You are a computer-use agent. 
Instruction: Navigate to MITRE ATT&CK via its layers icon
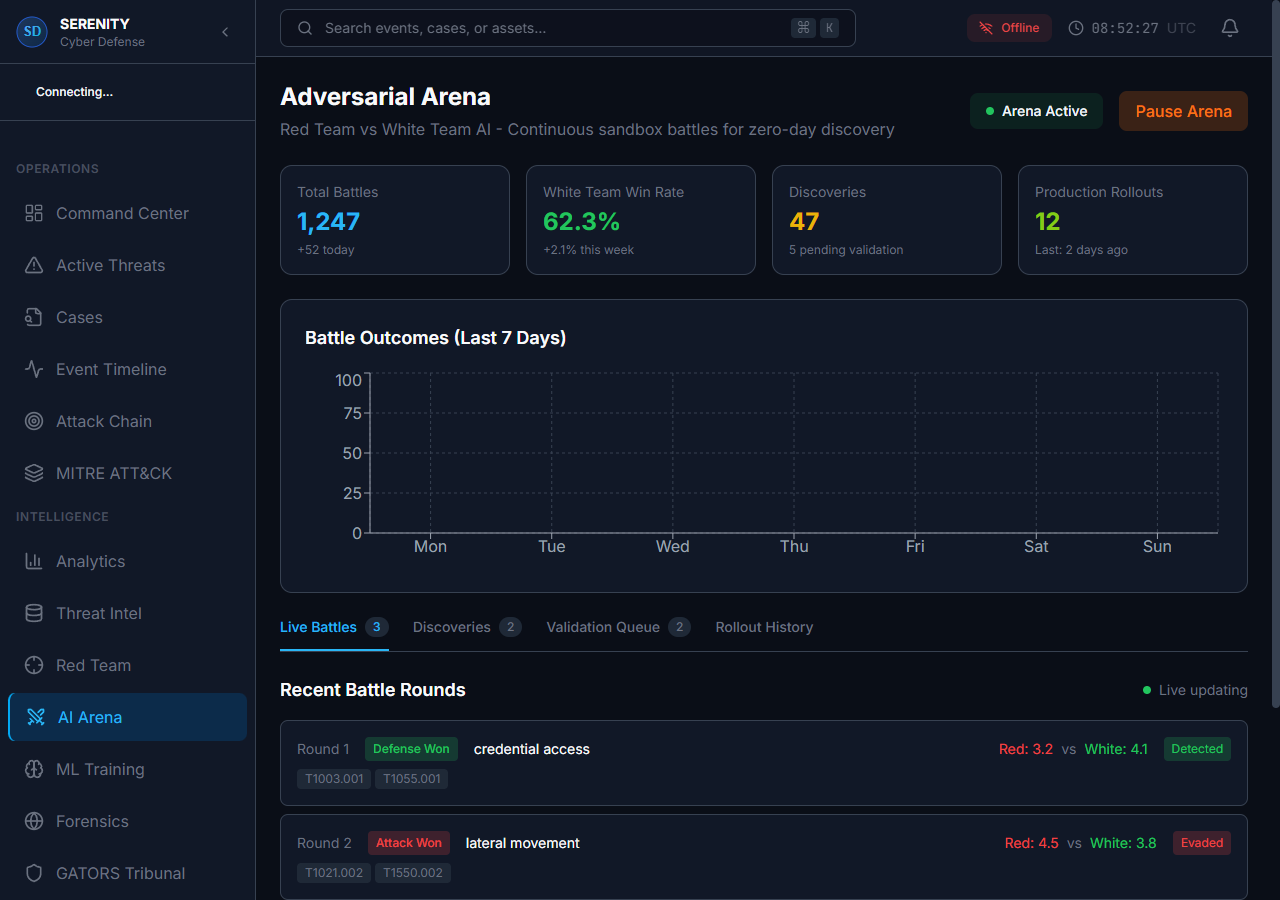[33, 473]
